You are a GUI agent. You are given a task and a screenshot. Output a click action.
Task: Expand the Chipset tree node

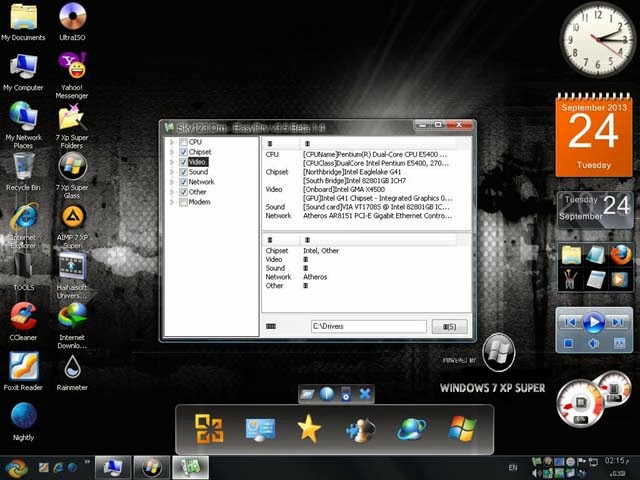tap(172, 152)
